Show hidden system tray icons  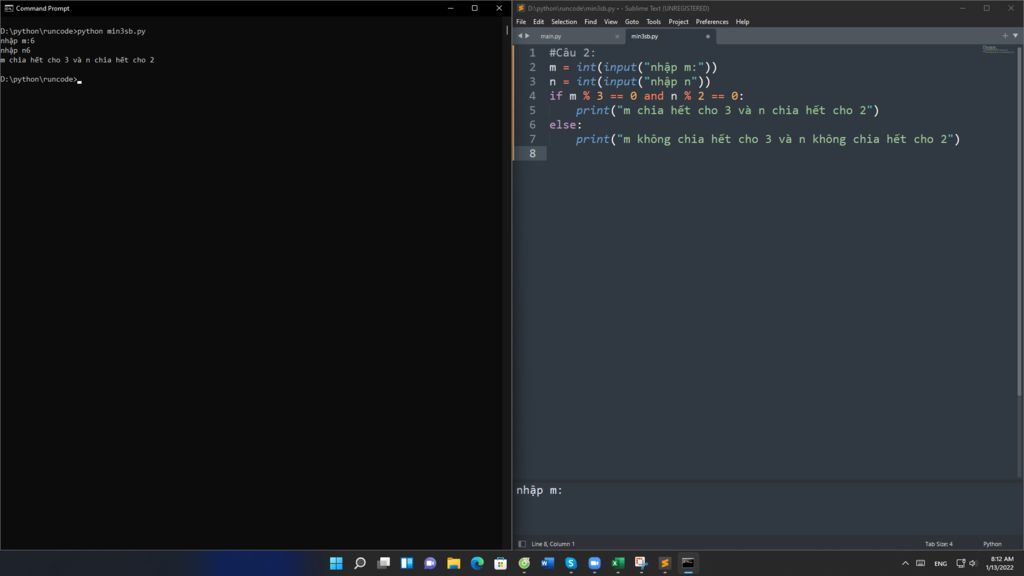point(905,563)
